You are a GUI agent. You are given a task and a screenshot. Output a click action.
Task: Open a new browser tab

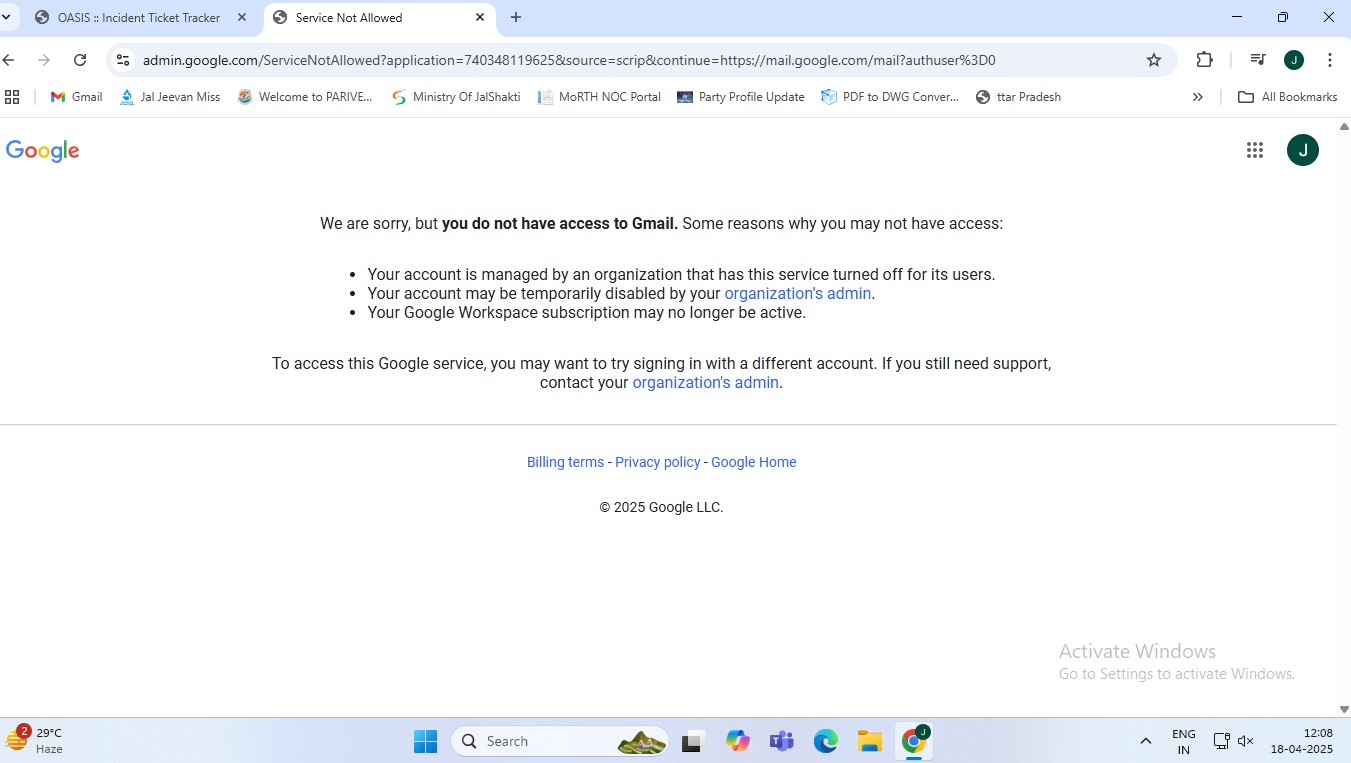coord(516,17)
